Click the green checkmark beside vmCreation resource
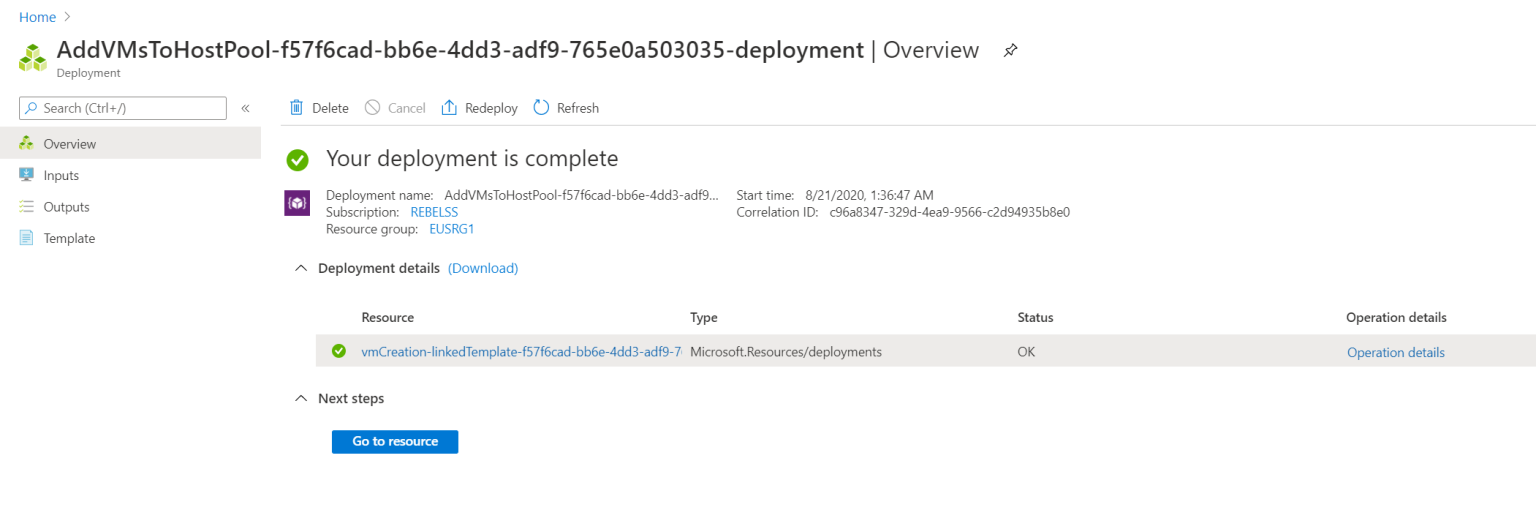Image resolution: width=1536 pixels, height=521 pixels. point(339,351)
